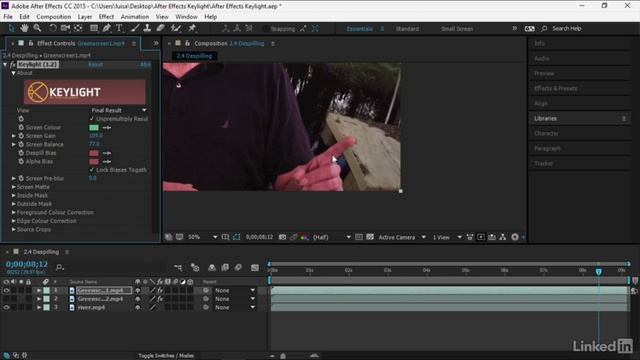Select the Horizontal Type tool
The width and height of the screenshot is (640, 360).
119,28
